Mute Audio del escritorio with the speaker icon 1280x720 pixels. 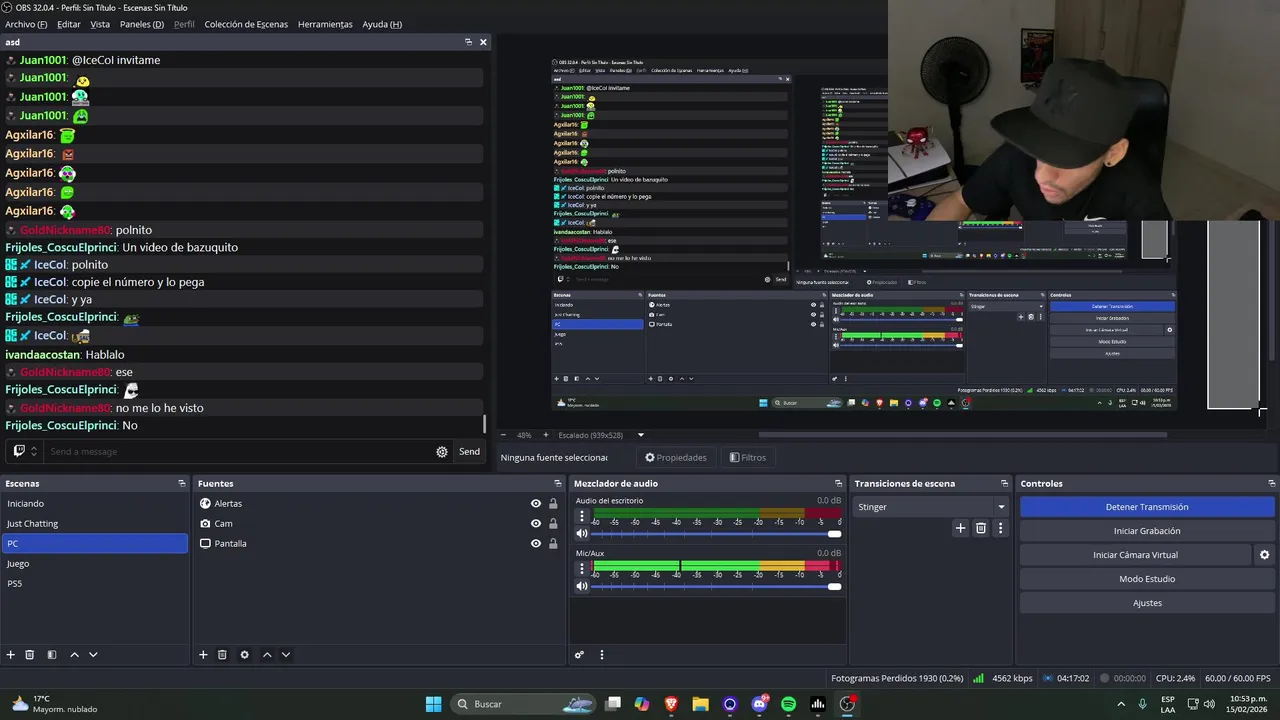pyautogui.click(x=582, y=534)
